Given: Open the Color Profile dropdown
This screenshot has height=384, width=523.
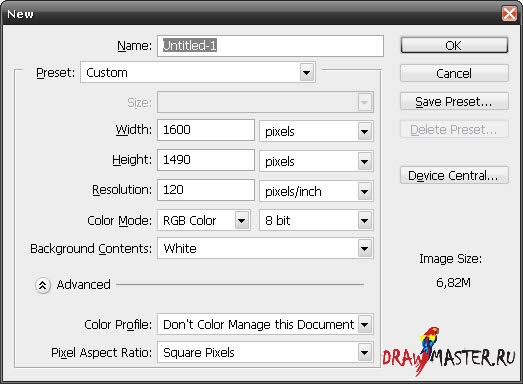Looking at the screenshot, I should 265,324.
